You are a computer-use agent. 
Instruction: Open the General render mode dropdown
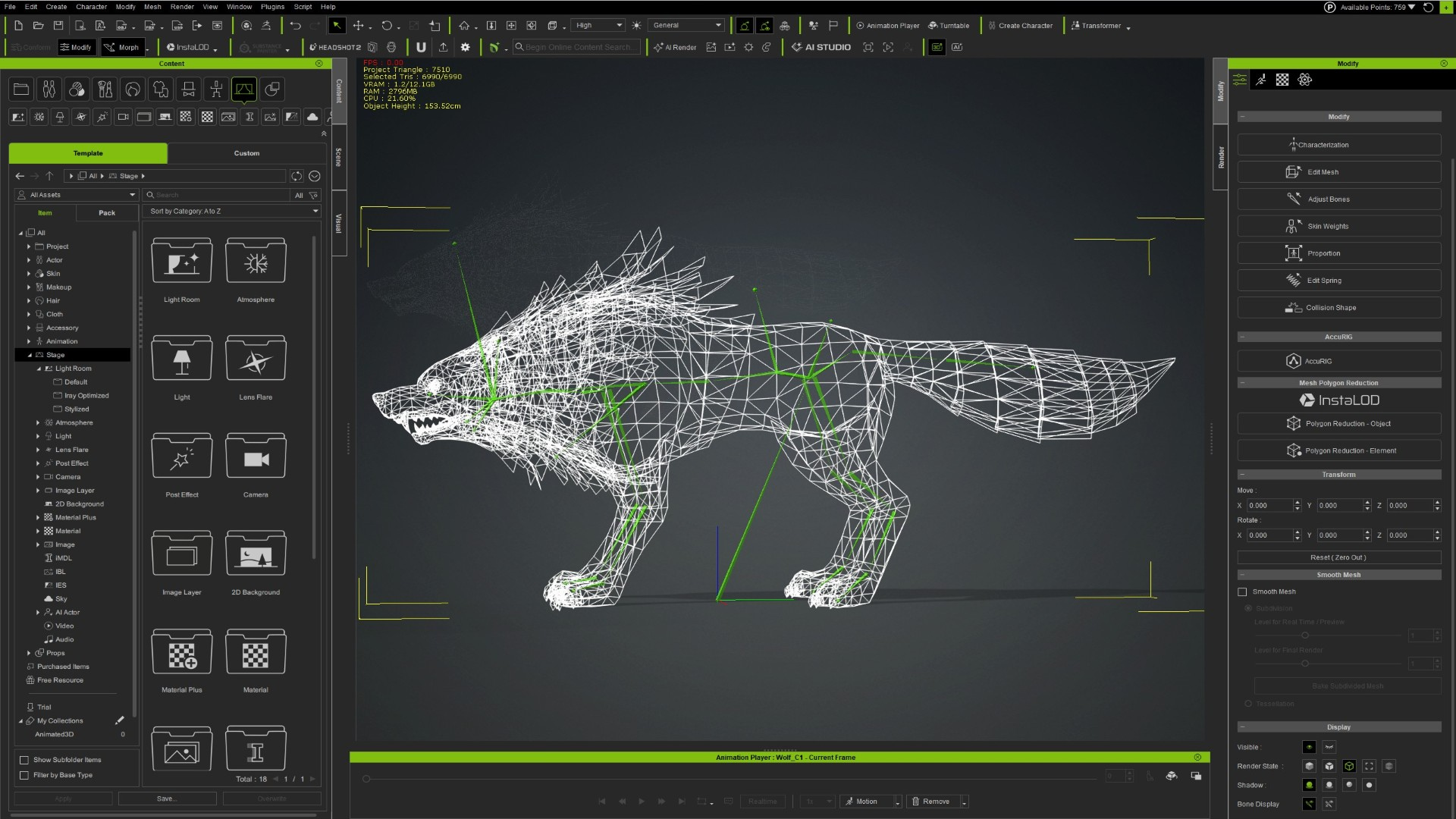[x=687, y=26]
